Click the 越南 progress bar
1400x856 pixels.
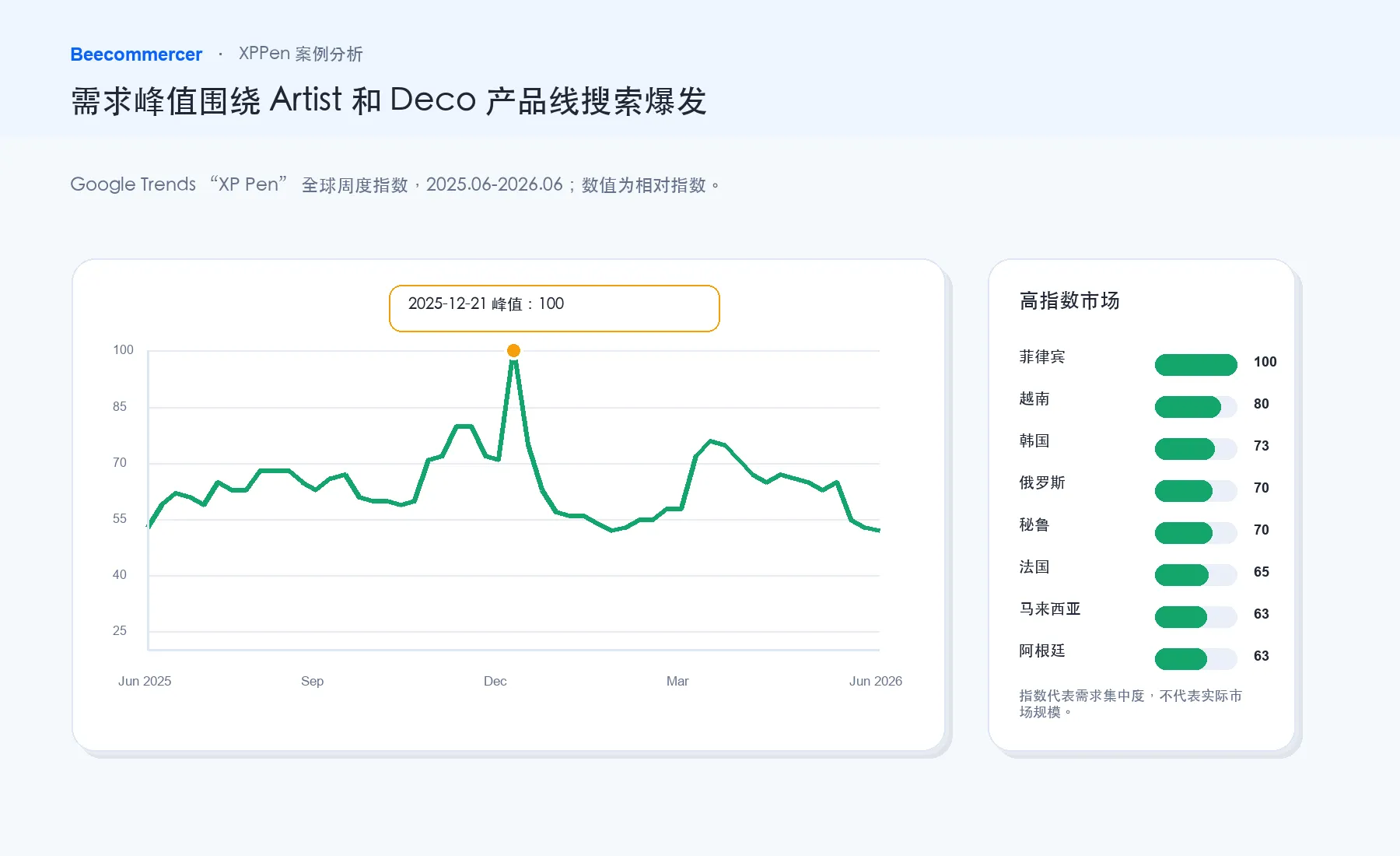pos(1196,407)
